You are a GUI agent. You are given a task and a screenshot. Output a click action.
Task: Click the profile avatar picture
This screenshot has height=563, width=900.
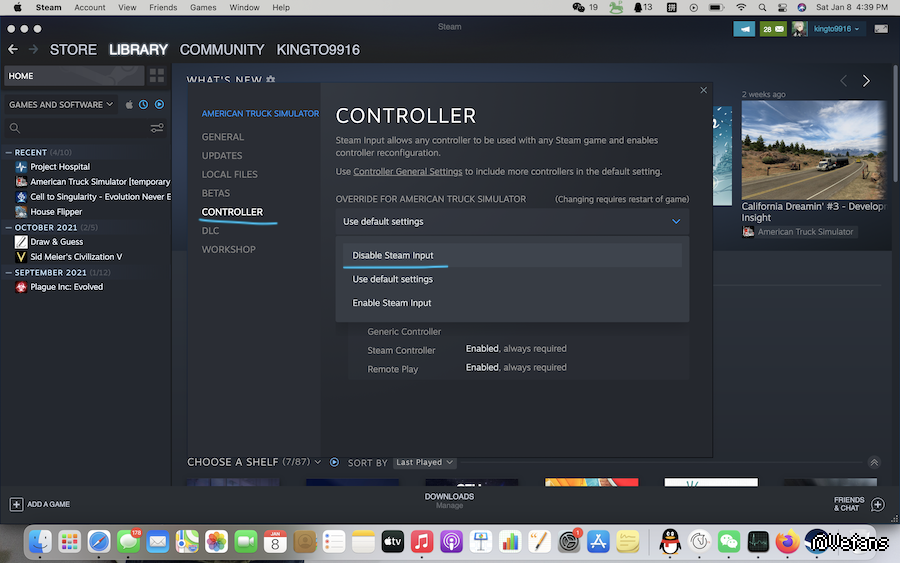tap(799, 29)
